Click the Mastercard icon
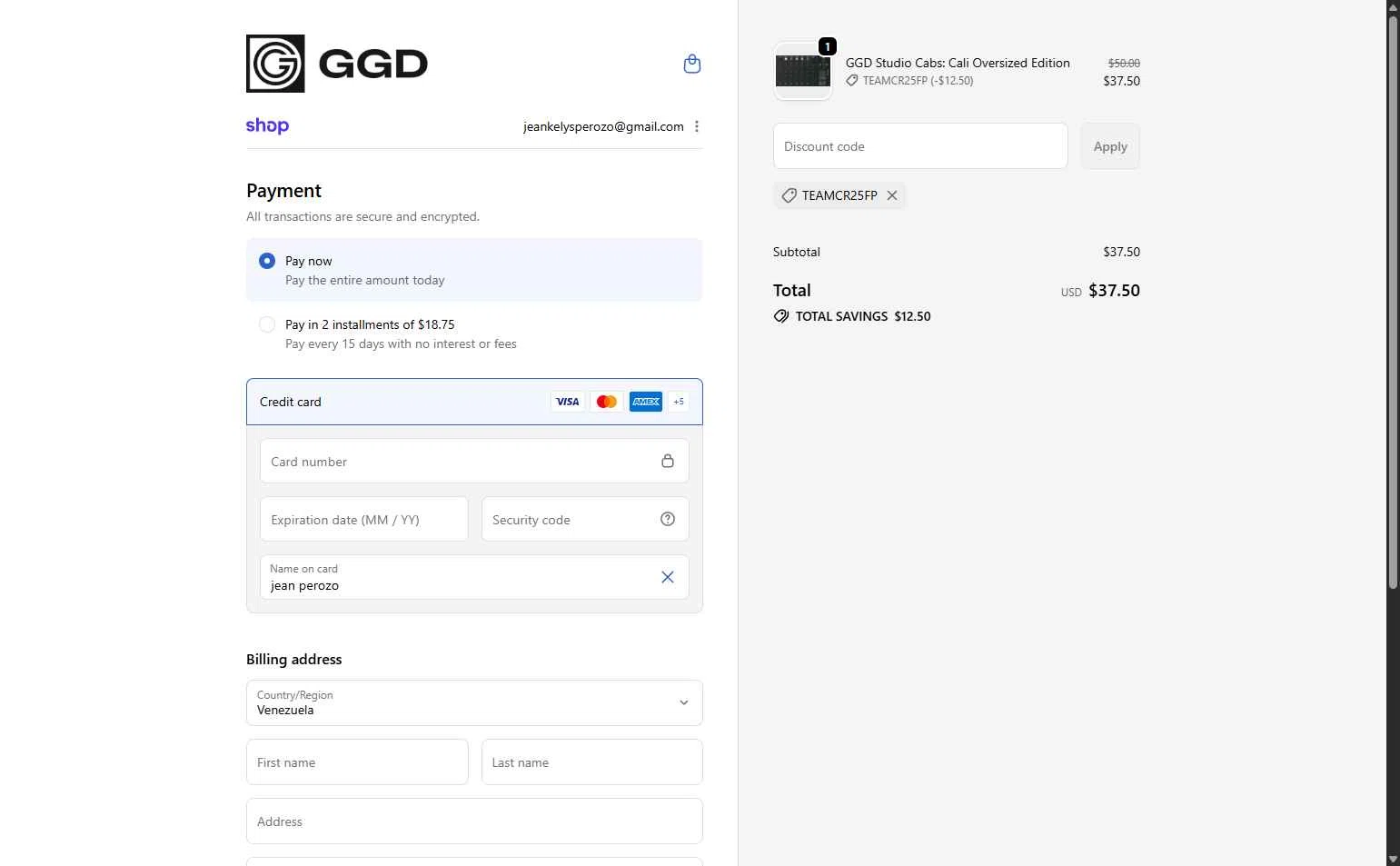1400x866 pixels. point(607,402)
